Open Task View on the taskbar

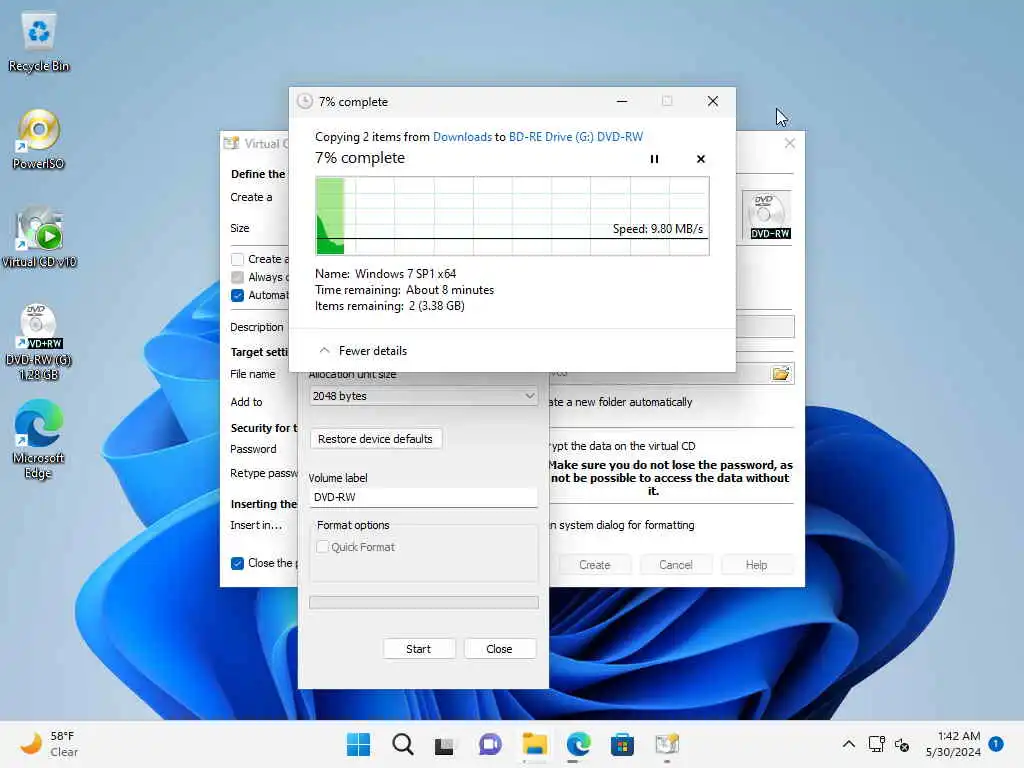tap(445, 744)
